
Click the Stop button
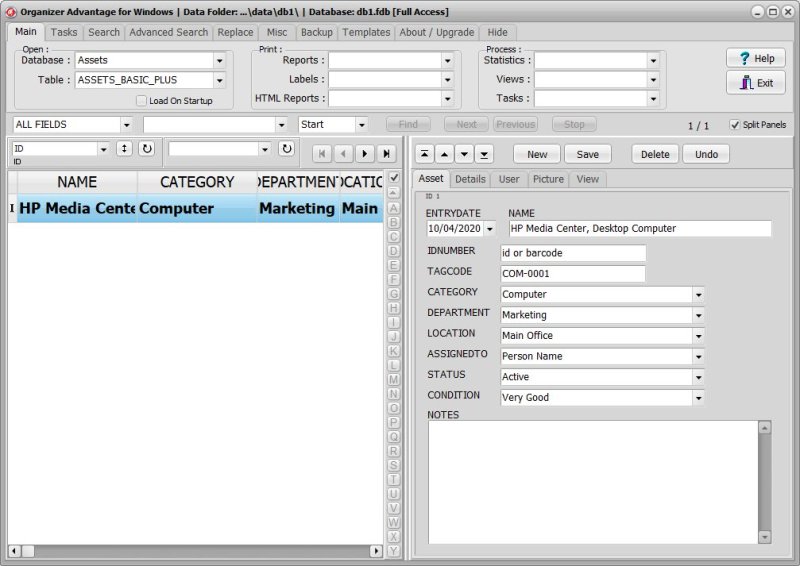pos(574,125)
